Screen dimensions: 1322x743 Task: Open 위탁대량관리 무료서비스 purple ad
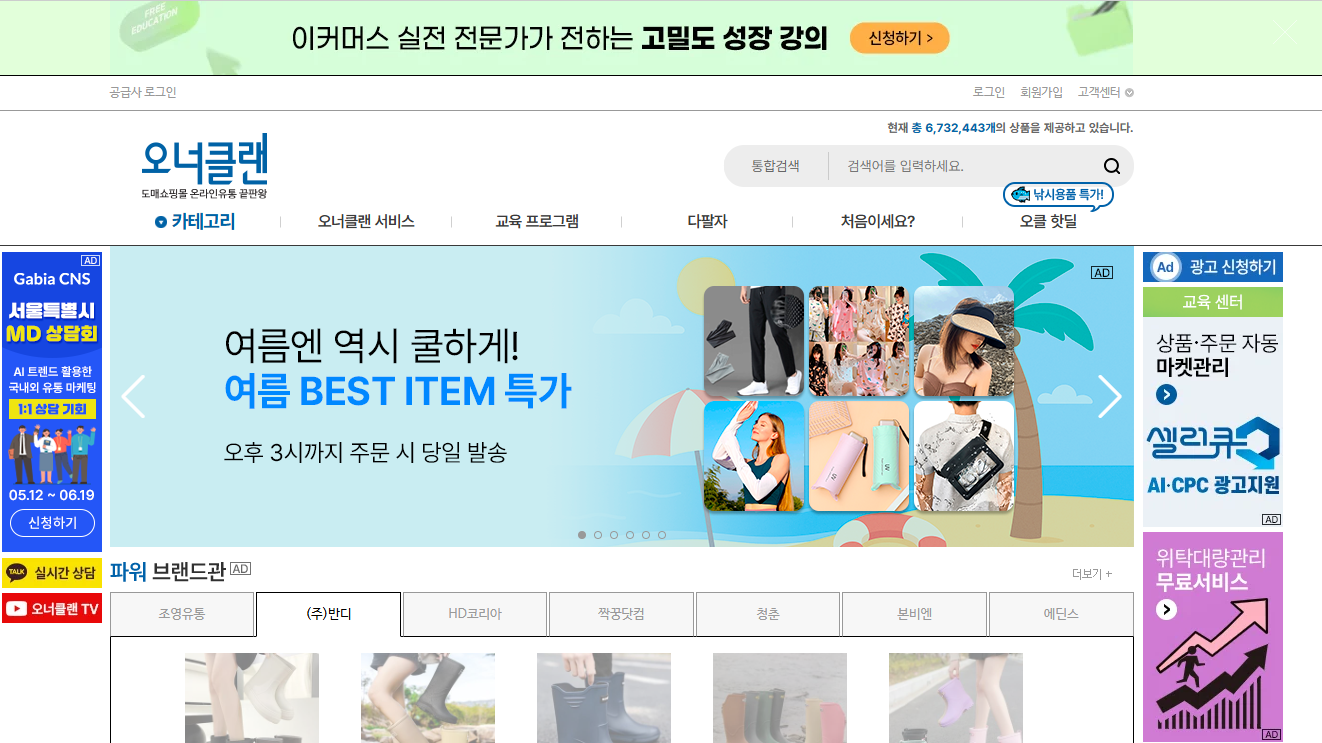[x=1213, y=637]
